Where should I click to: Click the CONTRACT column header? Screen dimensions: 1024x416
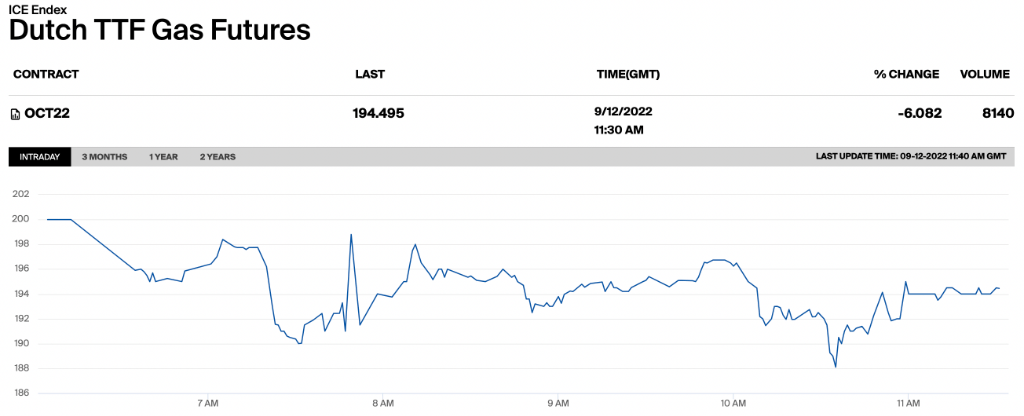(x=45, y=74)
